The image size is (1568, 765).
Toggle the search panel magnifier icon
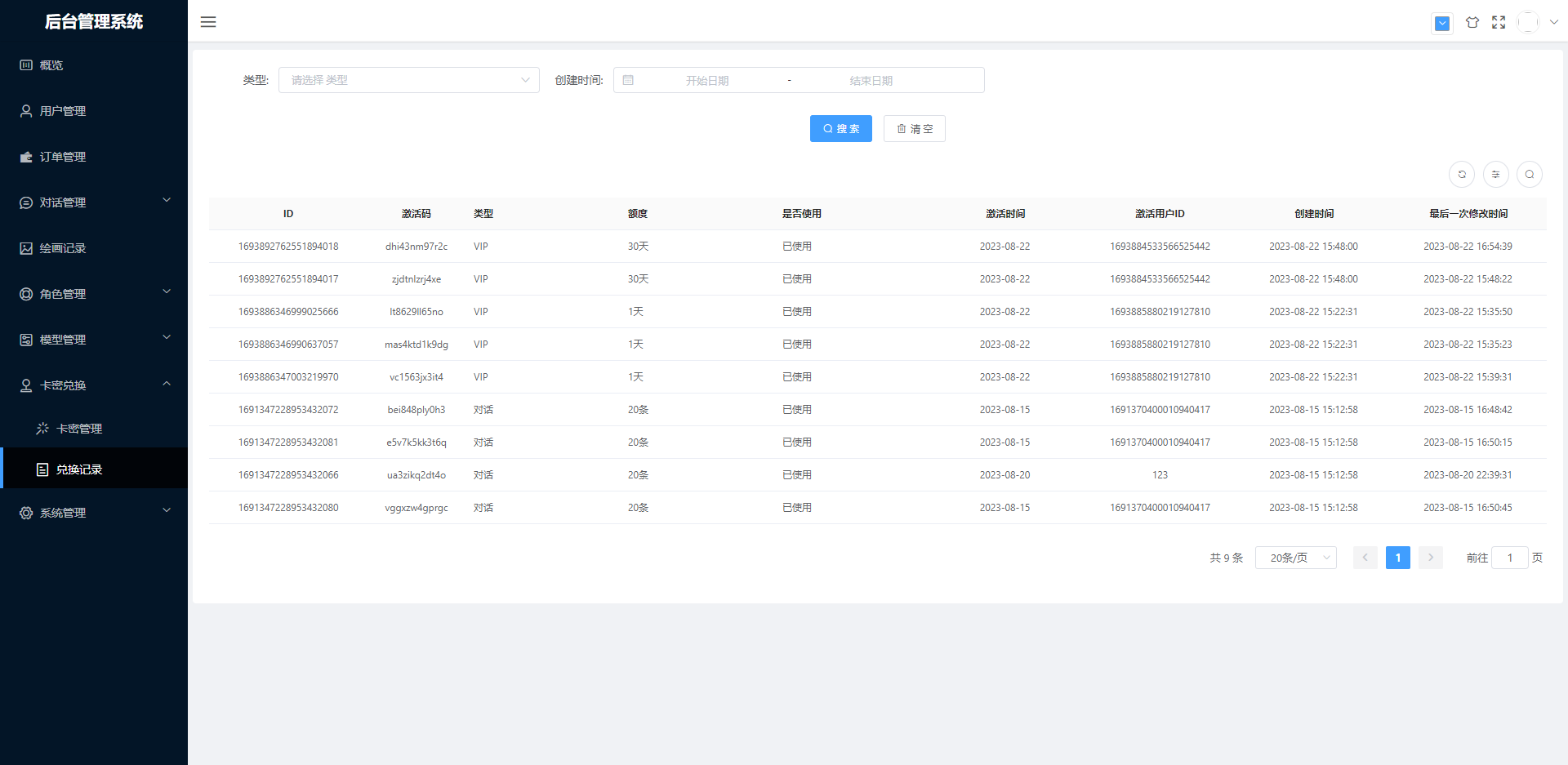pos(1529,174)
